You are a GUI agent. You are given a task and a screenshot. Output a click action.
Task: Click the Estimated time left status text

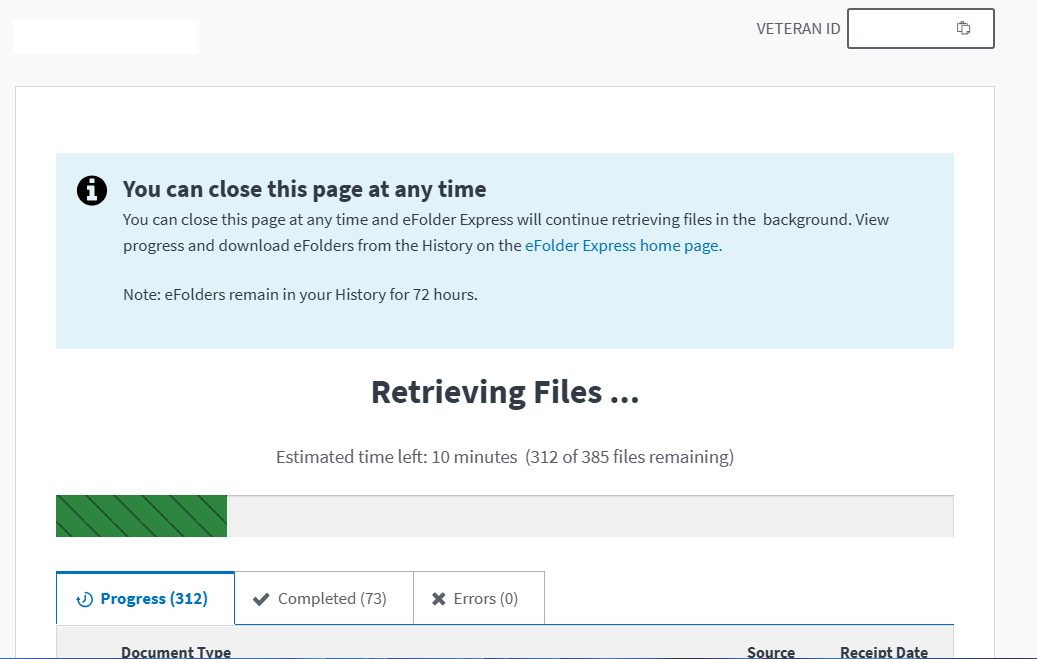tap(505, 457)
